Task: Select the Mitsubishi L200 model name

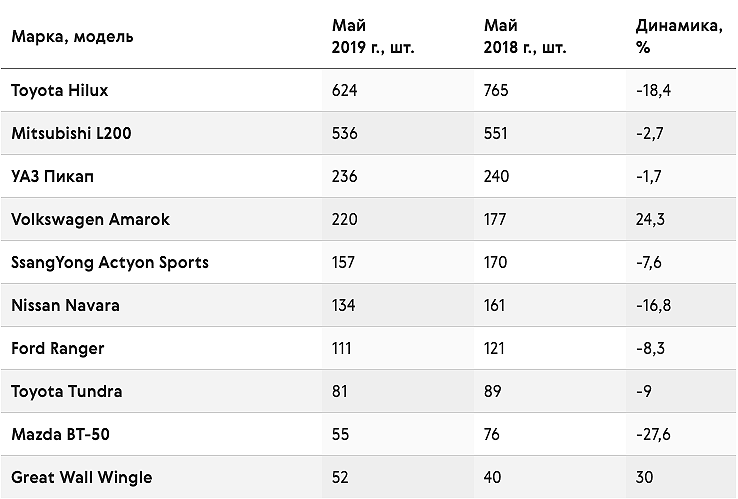Action: pyautogui.click(x=71, y=133)
